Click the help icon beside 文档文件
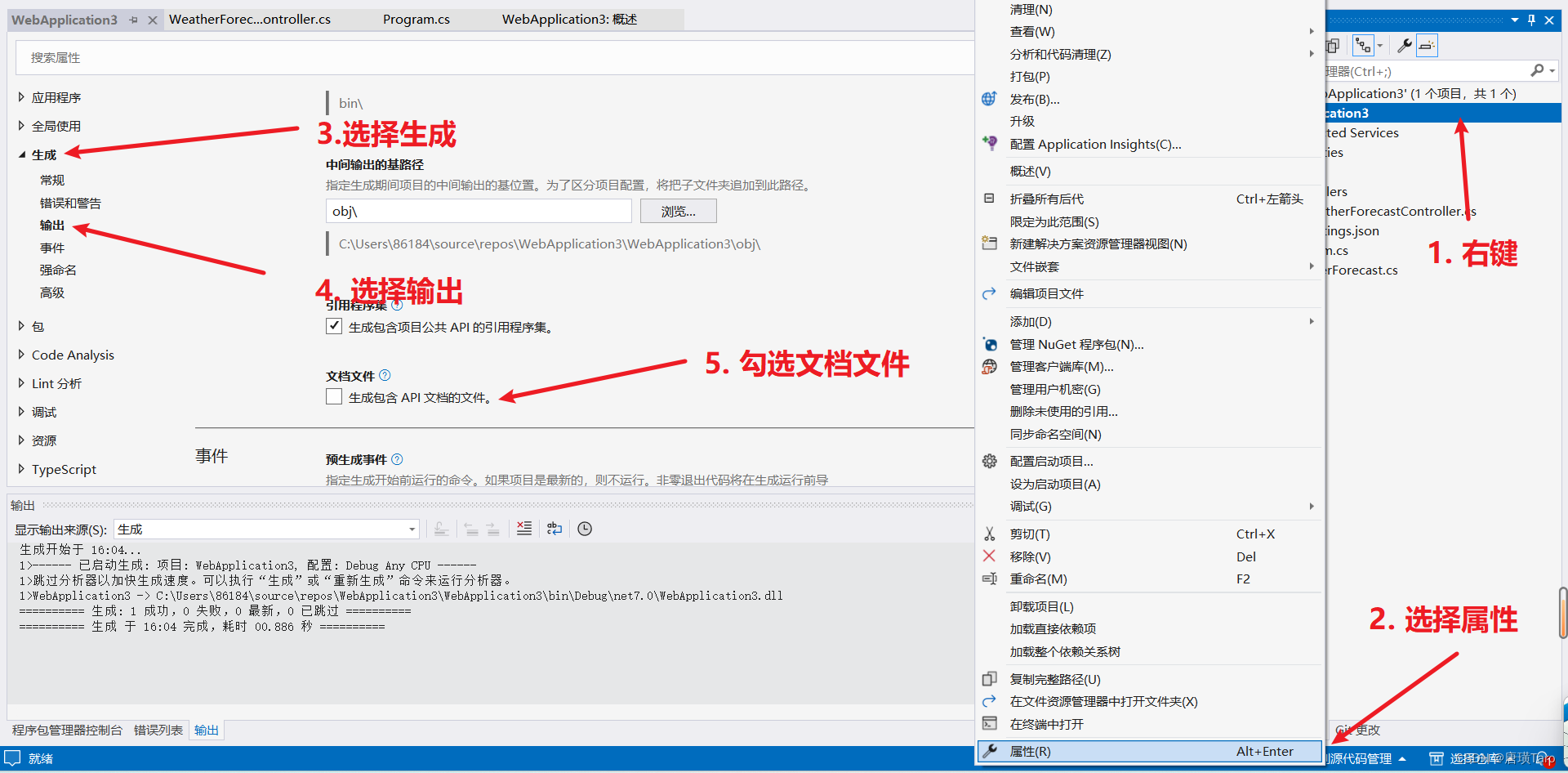1568x773 pixels. [385, 375]
